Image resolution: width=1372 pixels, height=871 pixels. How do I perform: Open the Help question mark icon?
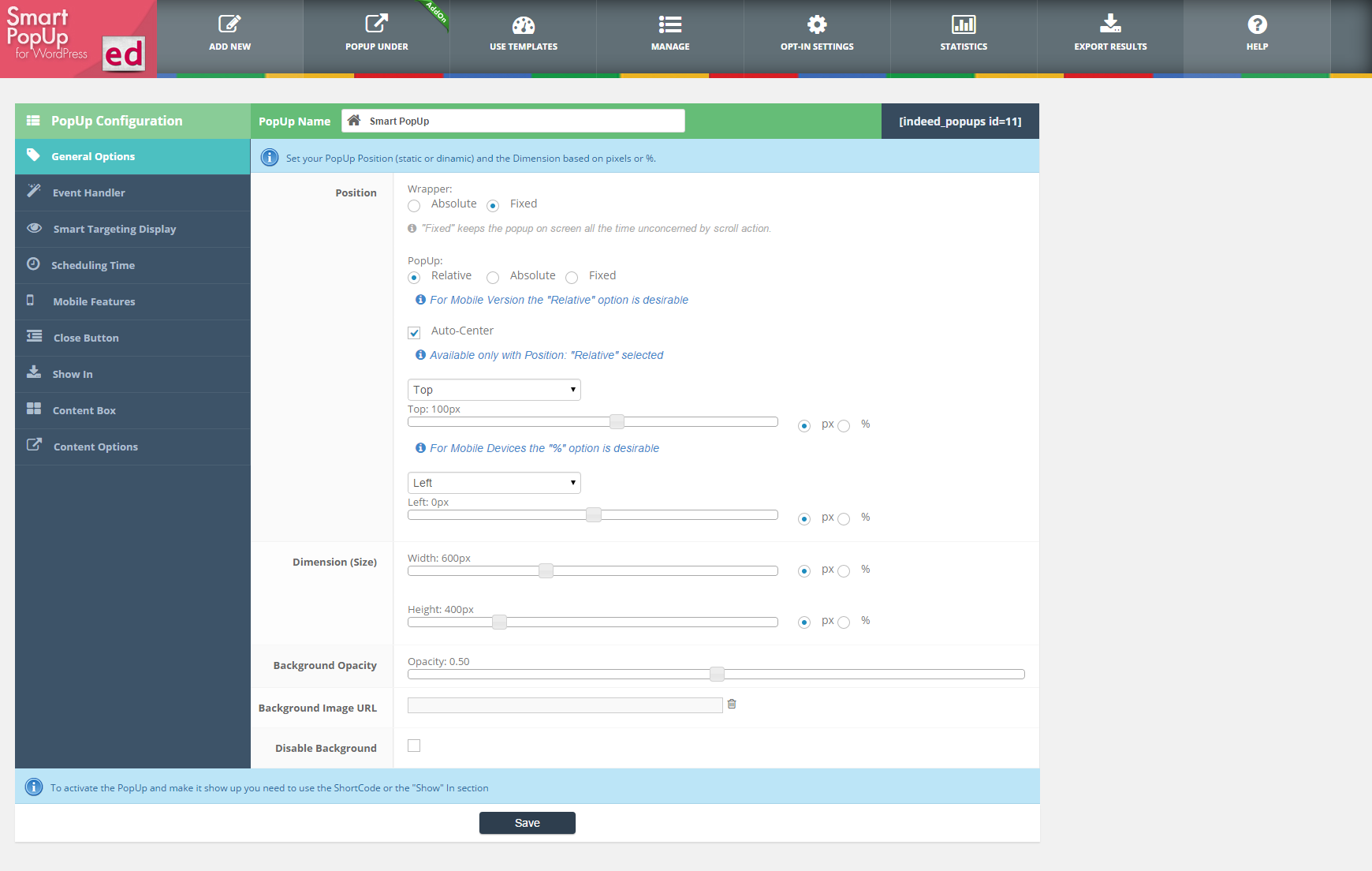[x=1257, y=24]
